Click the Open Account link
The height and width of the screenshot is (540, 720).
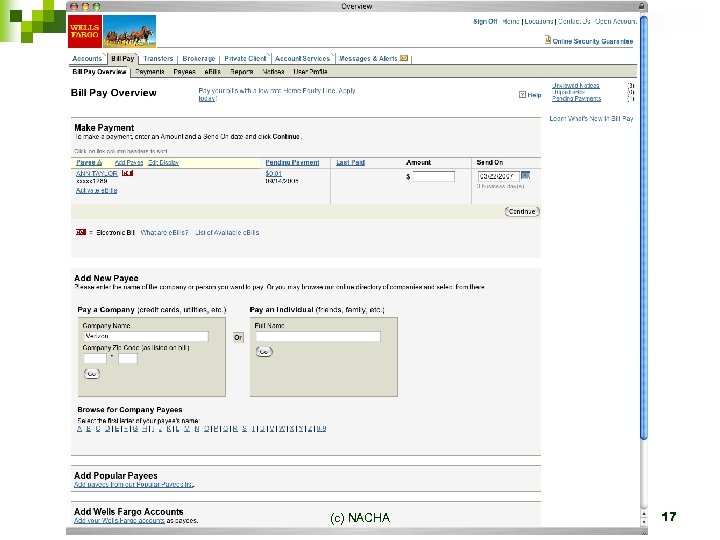[616, 21]
